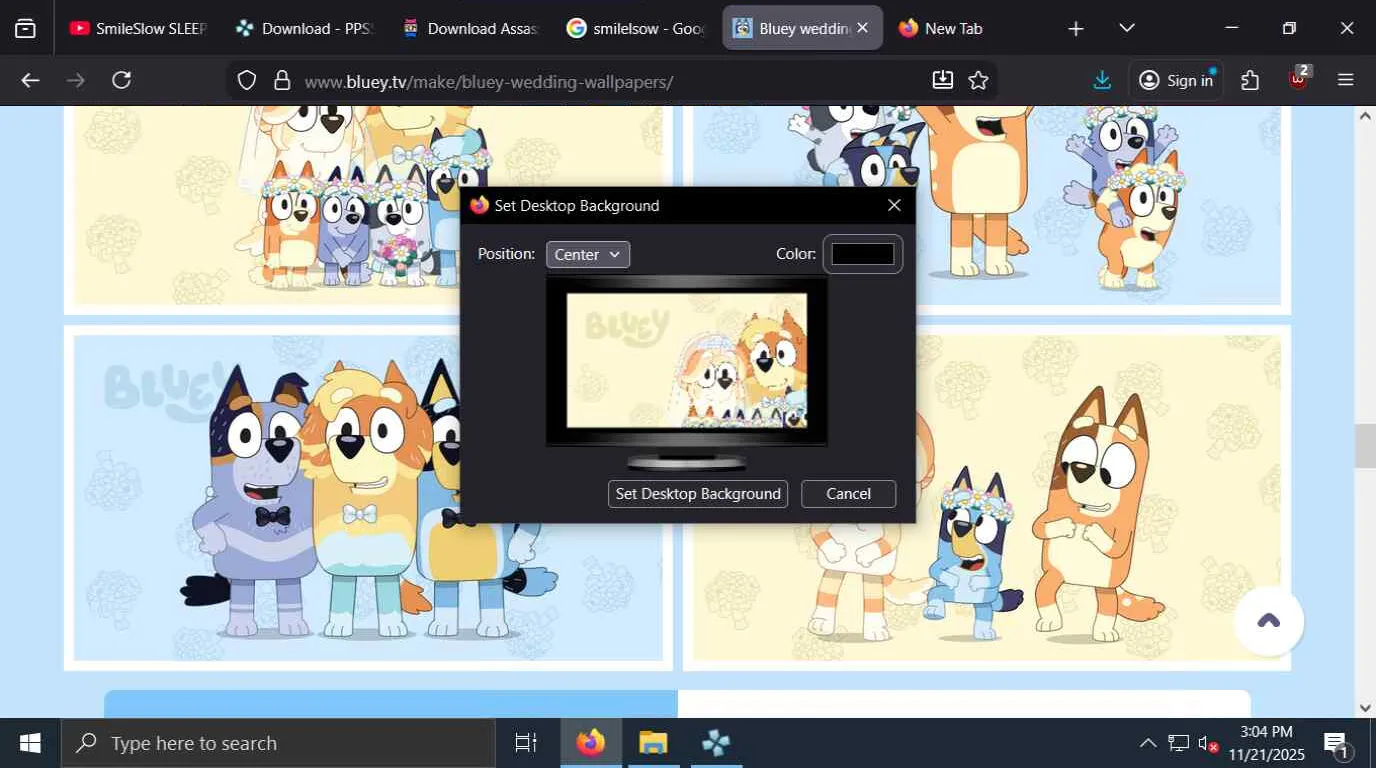Open the Color swatch picker in dialog
This screenshot has height=768, width=1376.
click(x=863, y=254)
